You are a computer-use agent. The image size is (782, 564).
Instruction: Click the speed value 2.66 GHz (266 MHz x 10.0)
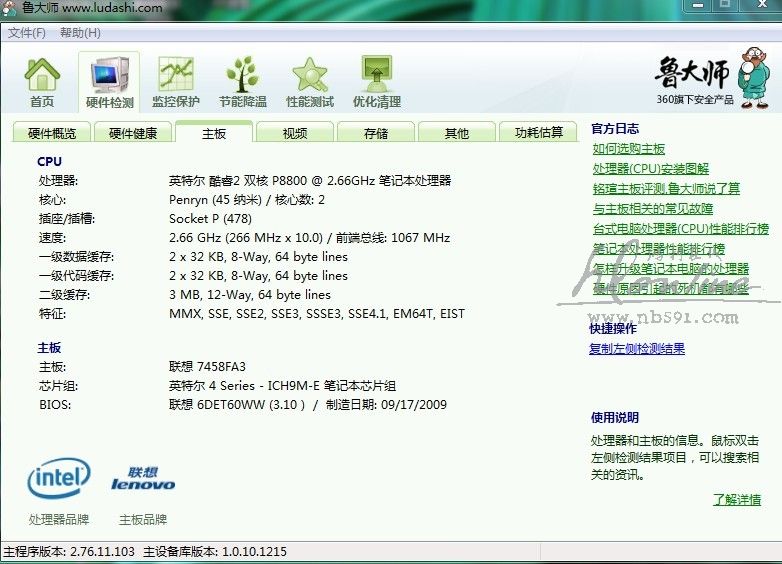(x=309, y=238)
